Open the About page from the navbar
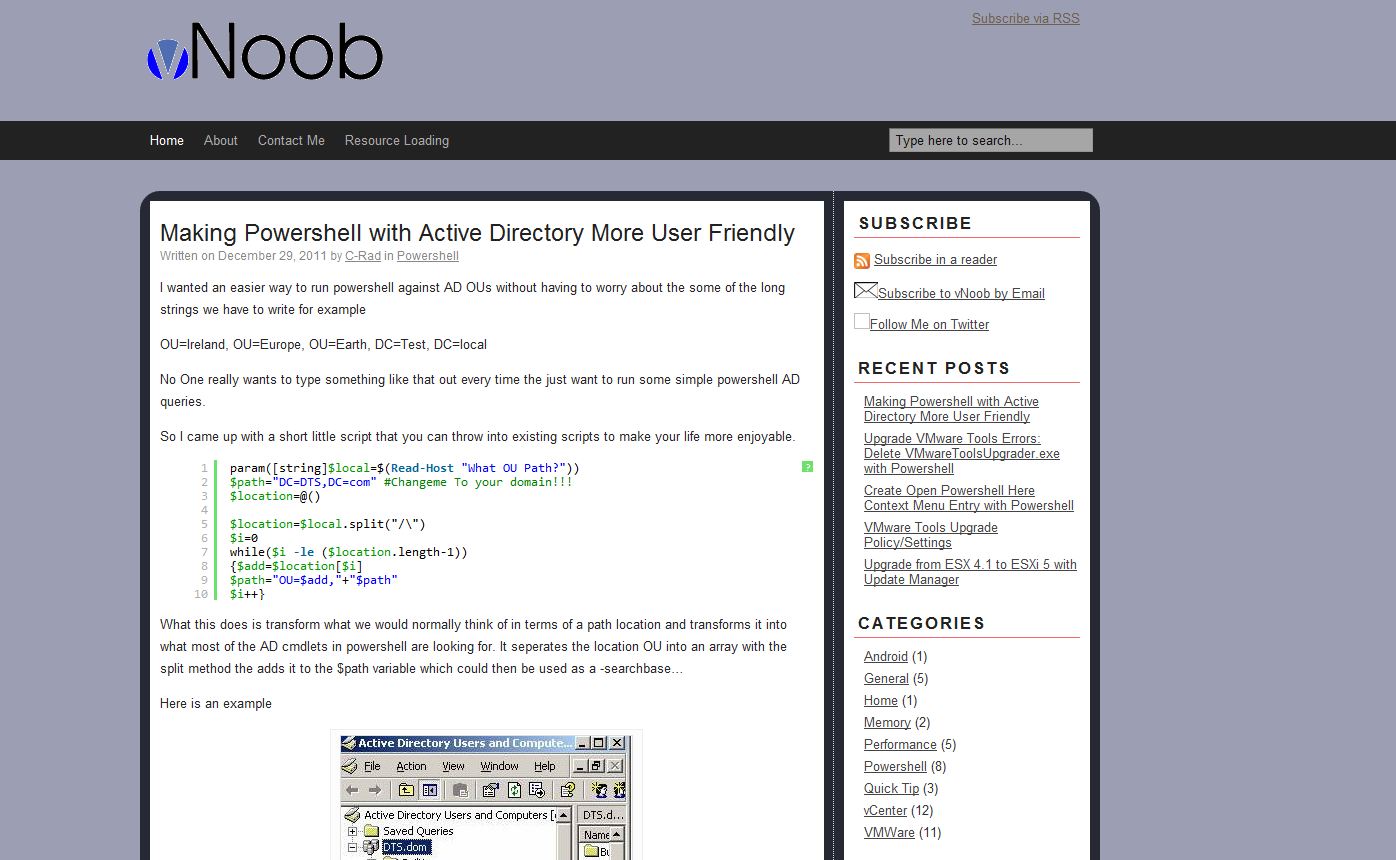Image resolution: width=1396 pixels, height=860 pixels. point(220,140)
